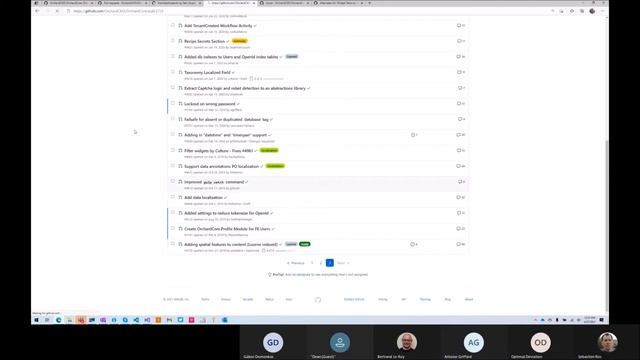Click comments icon on Recipe Secrets Section row
640x360 pixels.
(x=461, y=41)
